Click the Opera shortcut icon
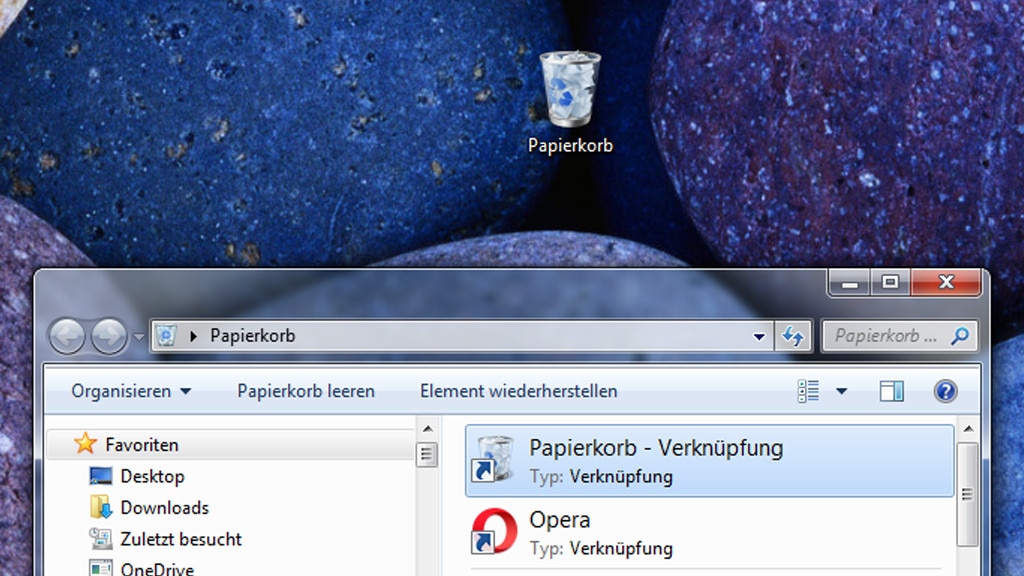Viewport: 1024px width, 576px height. tap(494, 531)
